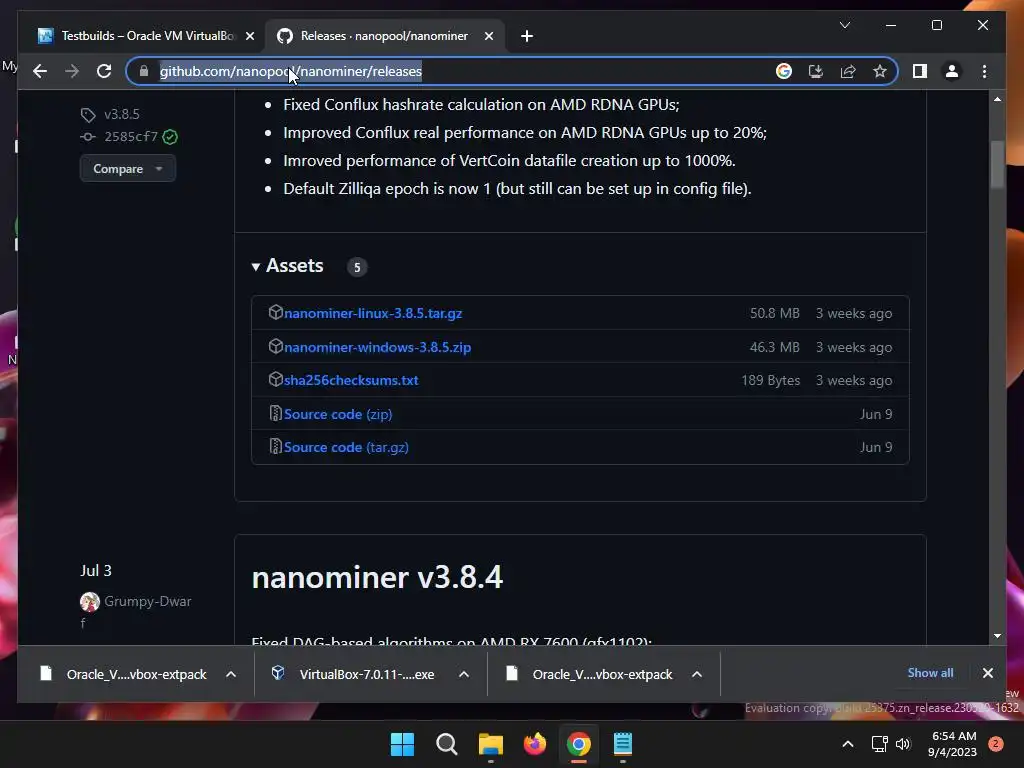Open File Explorer from the taskbar
The image size is (1024, 768).
(x=490, y=744)
